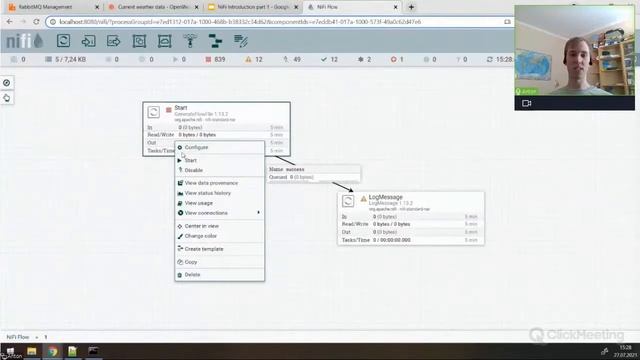
Task: Click the disabled components count 49
Action: 292,60
